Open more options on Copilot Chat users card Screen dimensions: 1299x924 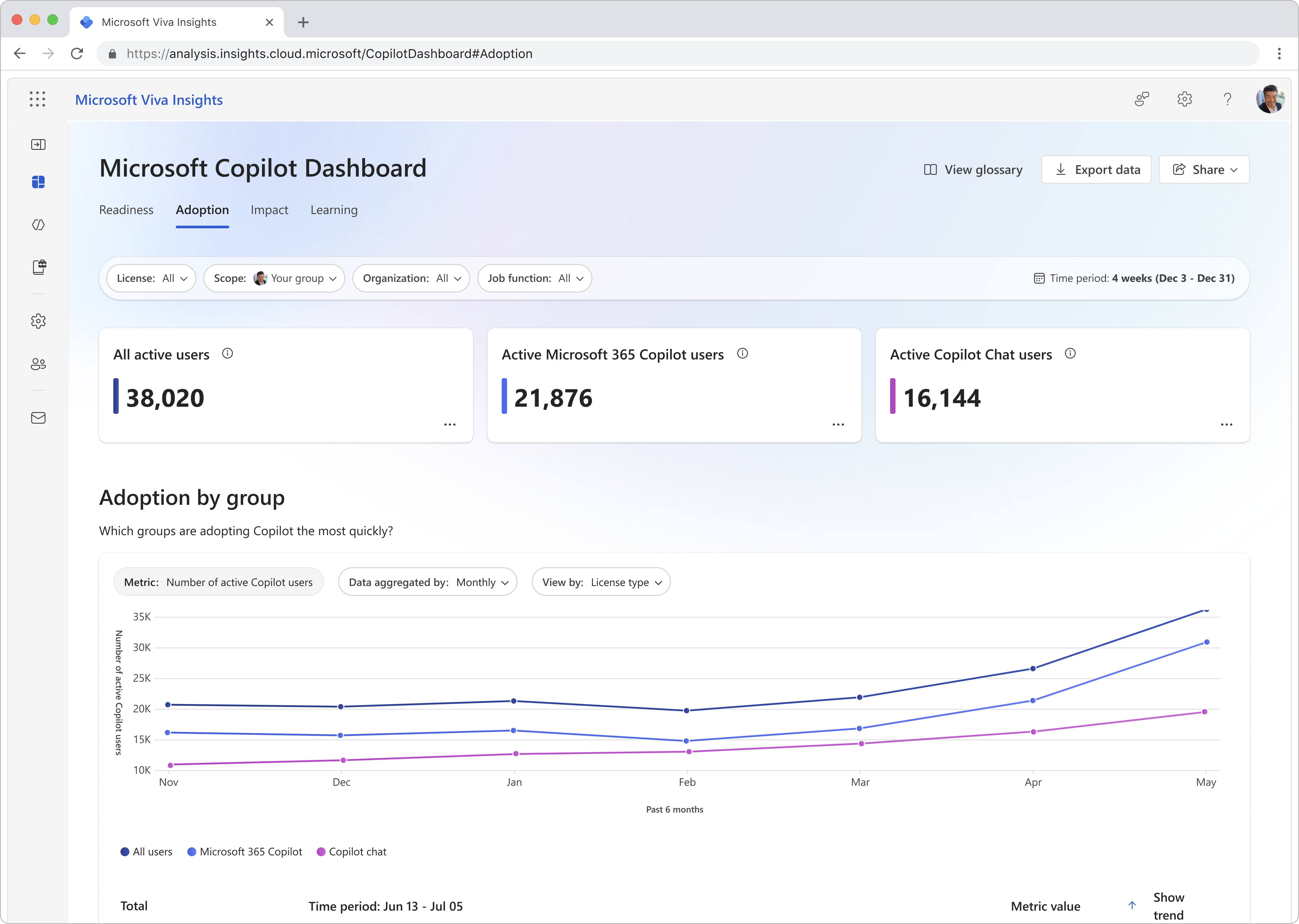click(1227, 425)
